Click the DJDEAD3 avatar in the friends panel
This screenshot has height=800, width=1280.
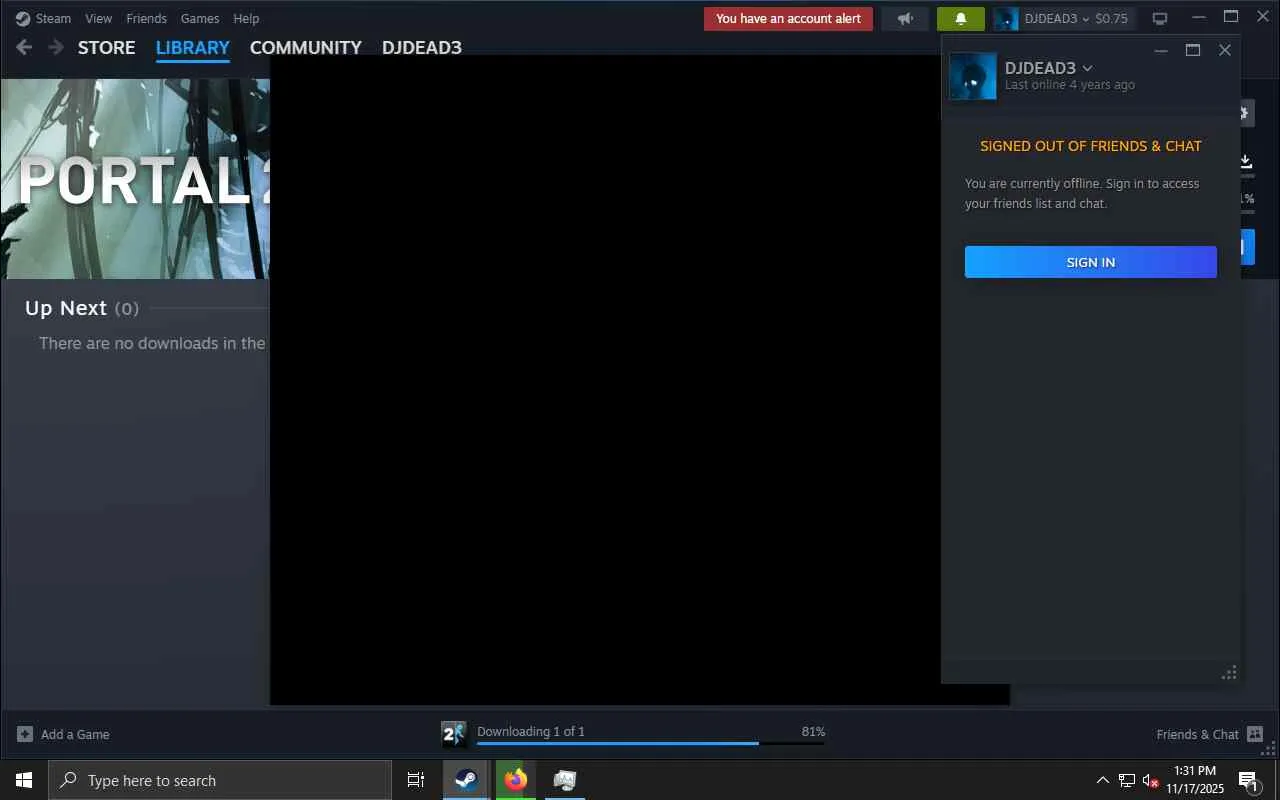click(x=973, y=76)
